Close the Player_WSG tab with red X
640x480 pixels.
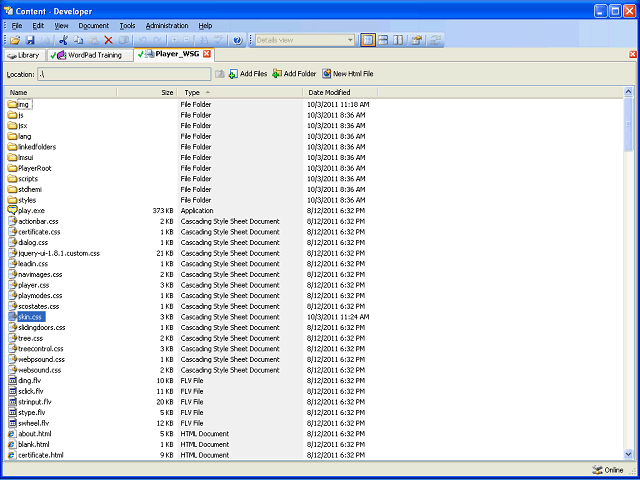207,54
